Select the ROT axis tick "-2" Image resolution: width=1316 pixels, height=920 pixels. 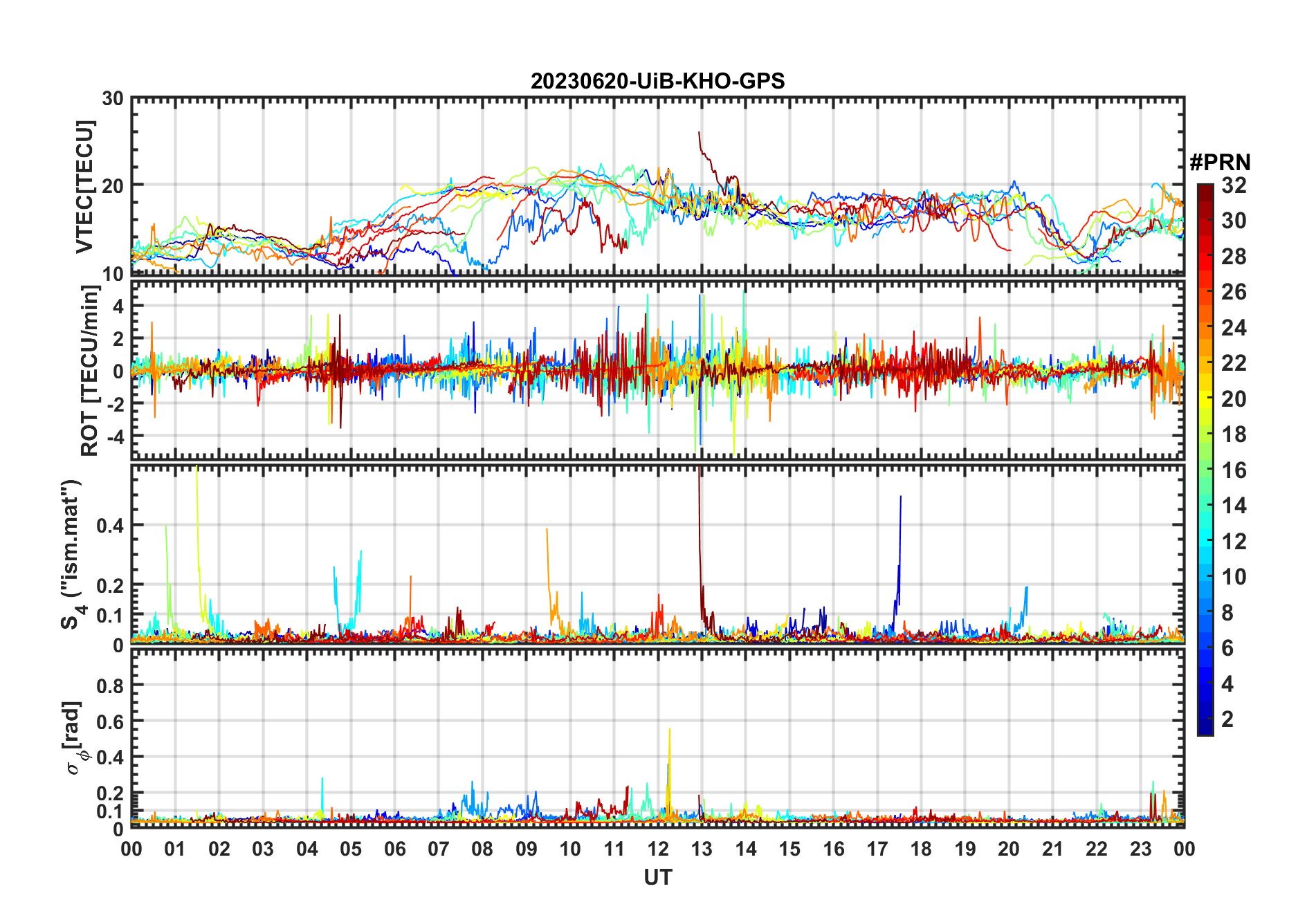115,403
